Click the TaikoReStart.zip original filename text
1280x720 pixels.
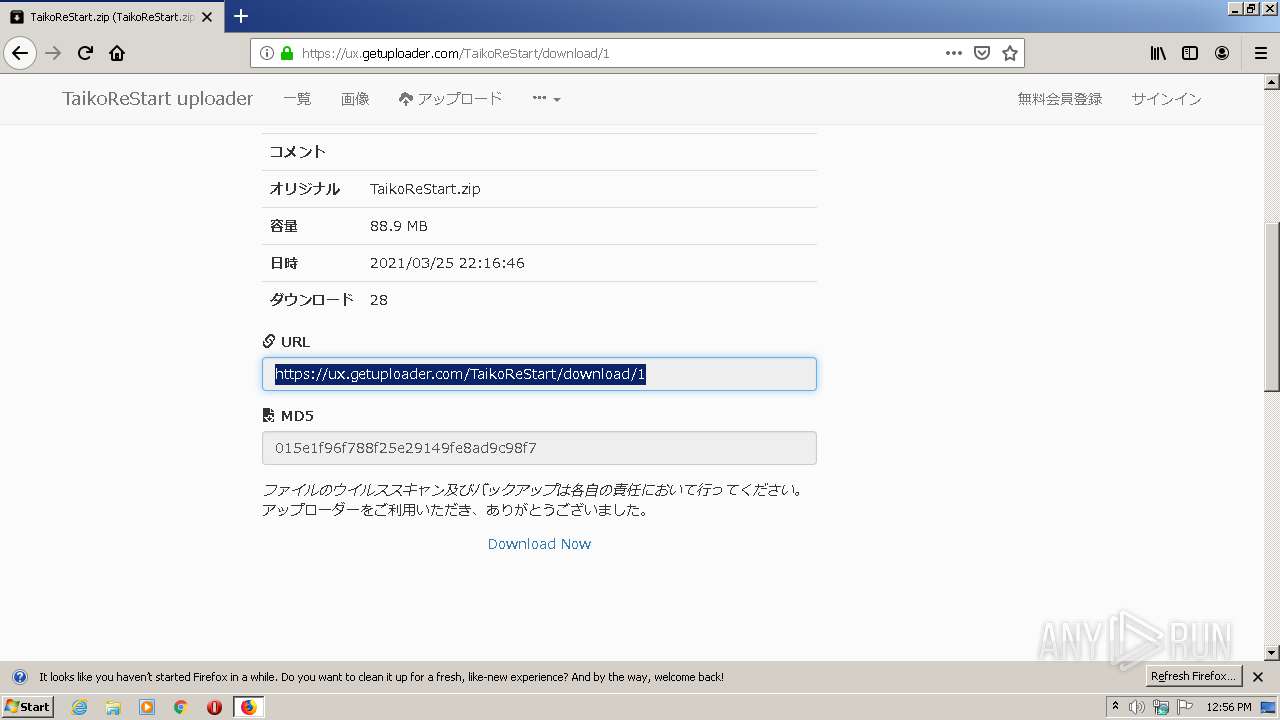coord(425,189)
